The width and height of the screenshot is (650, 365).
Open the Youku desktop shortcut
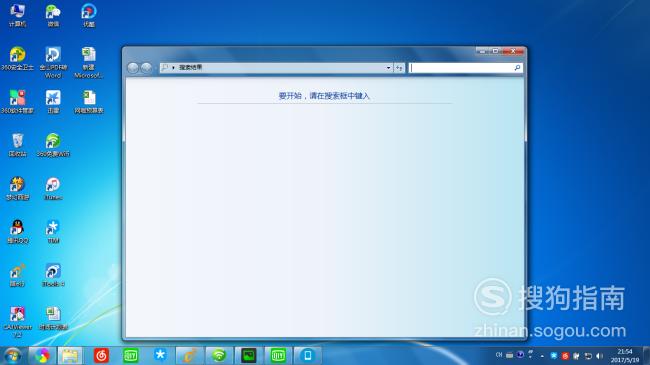89,16
